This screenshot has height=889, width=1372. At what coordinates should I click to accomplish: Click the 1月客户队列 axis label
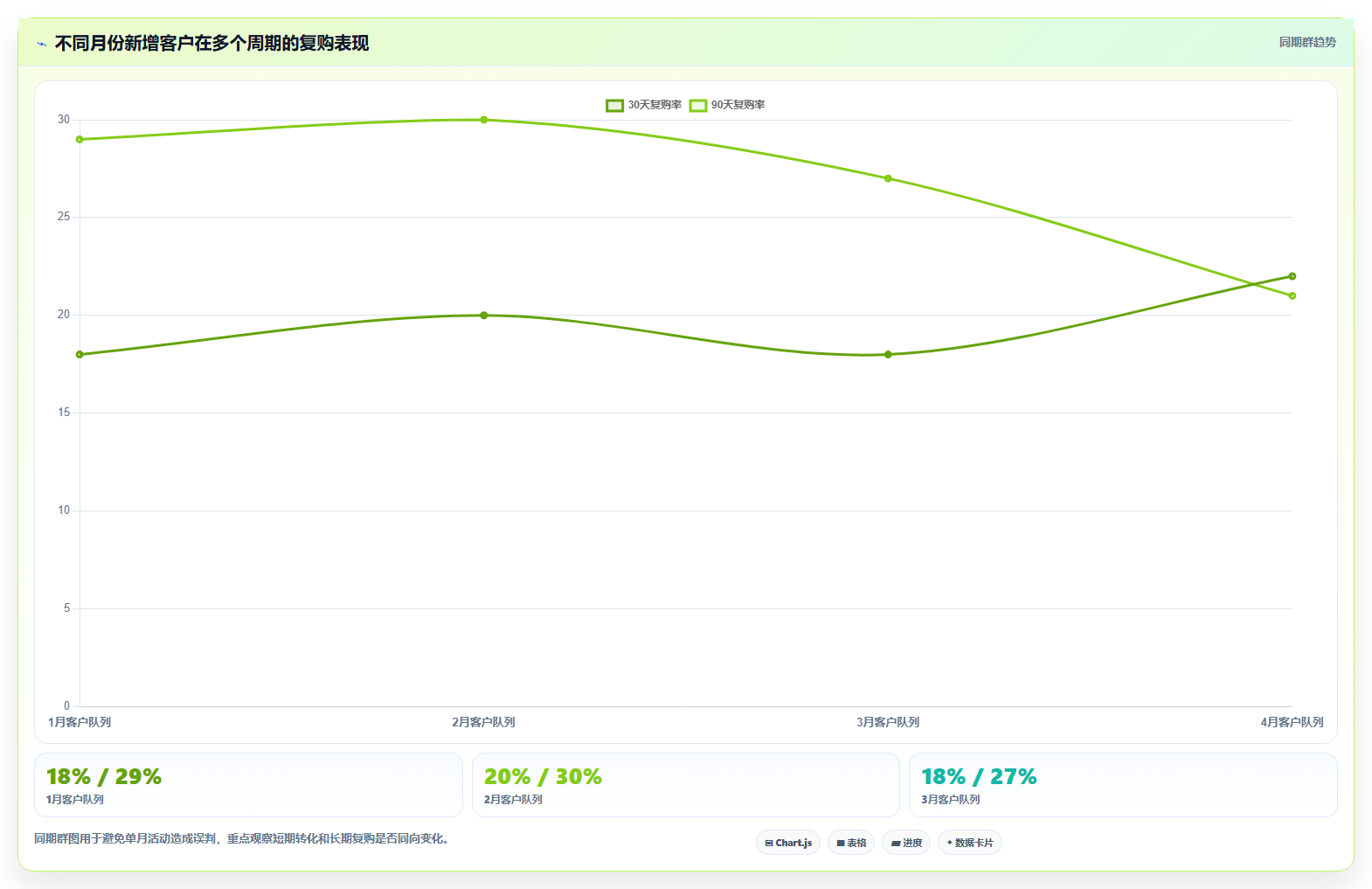(80, 722)
